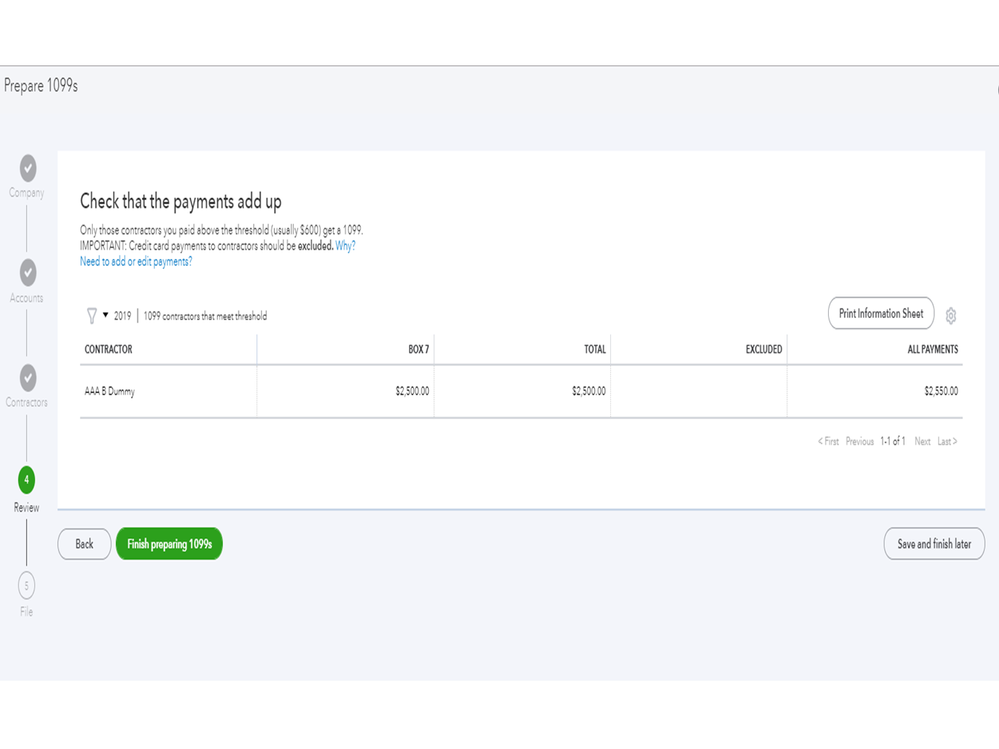The image size is (999, 749).
Task: Click the Company step checkmark icon
Action: tap(28, 168)
